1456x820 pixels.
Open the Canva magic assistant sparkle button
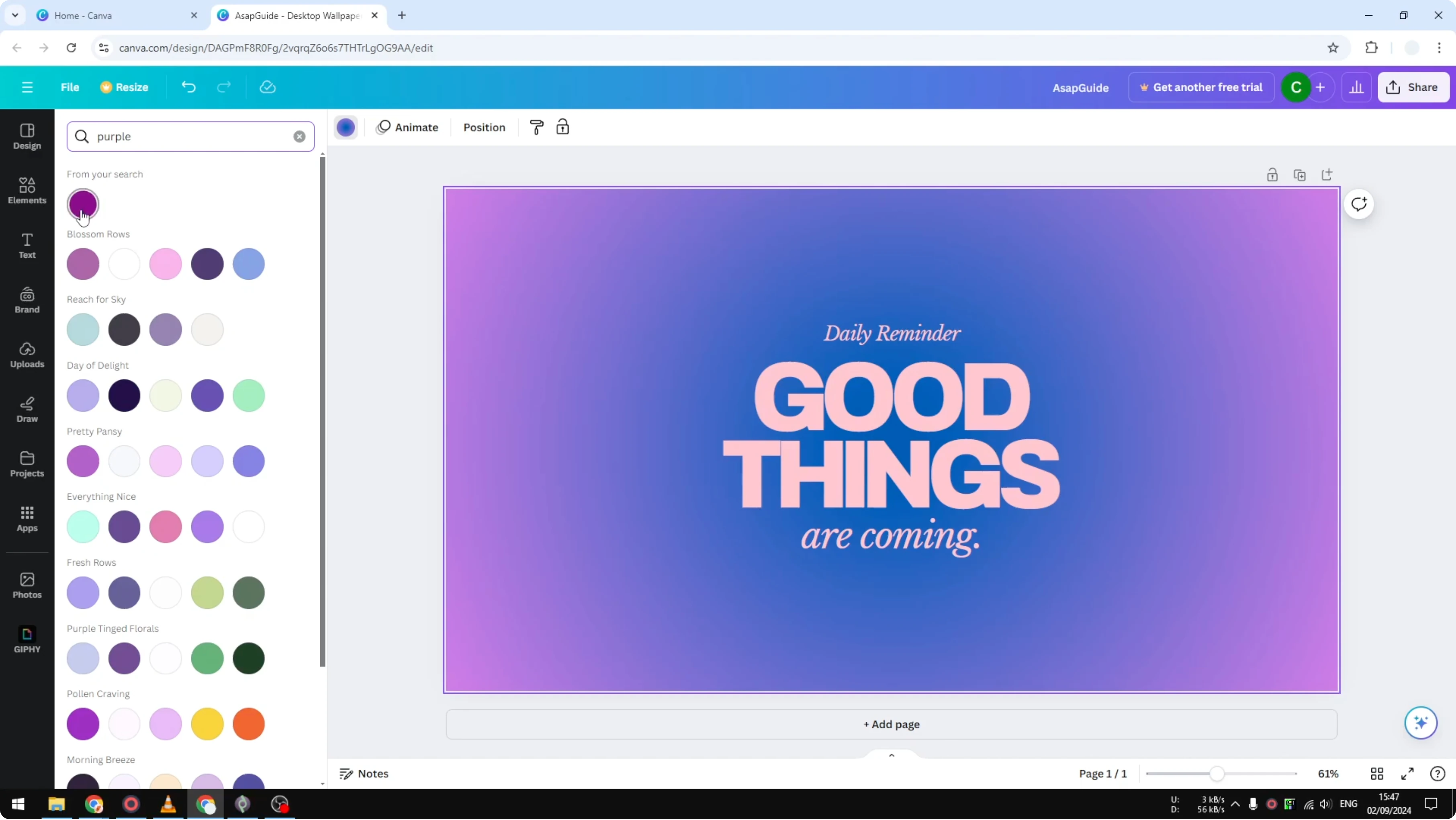(x=1421, y=723)
